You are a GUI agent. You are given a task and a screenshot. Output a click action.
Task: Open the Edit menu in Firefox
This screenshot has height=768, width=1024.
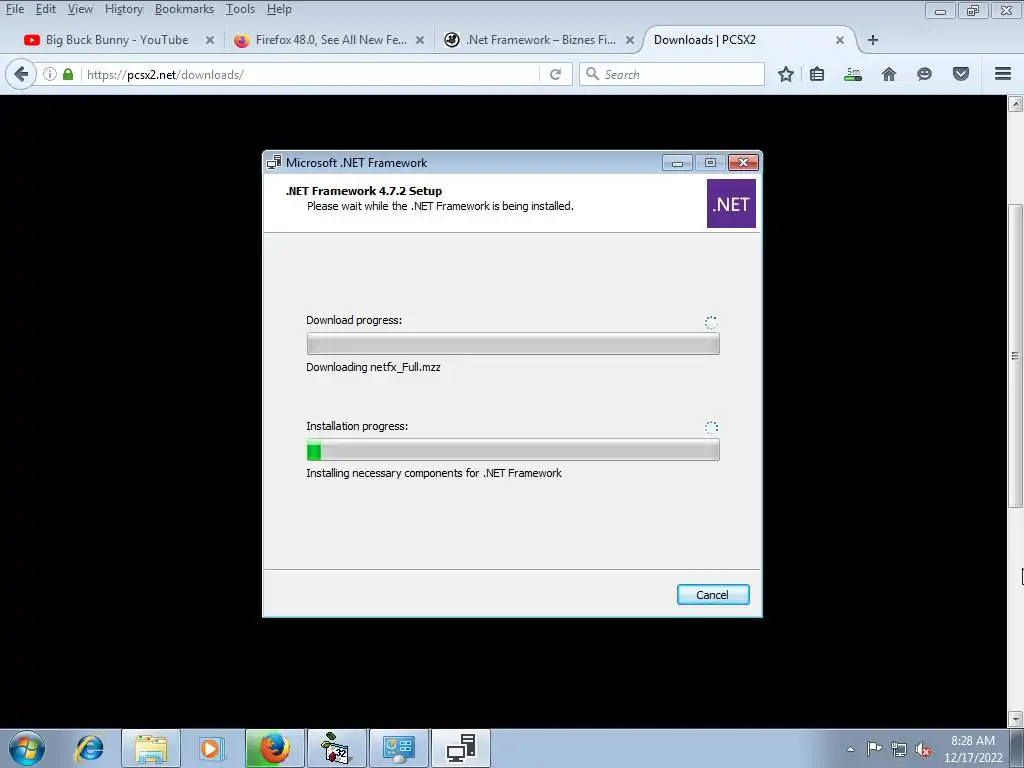pyautogui.click(x=45, y=9)
